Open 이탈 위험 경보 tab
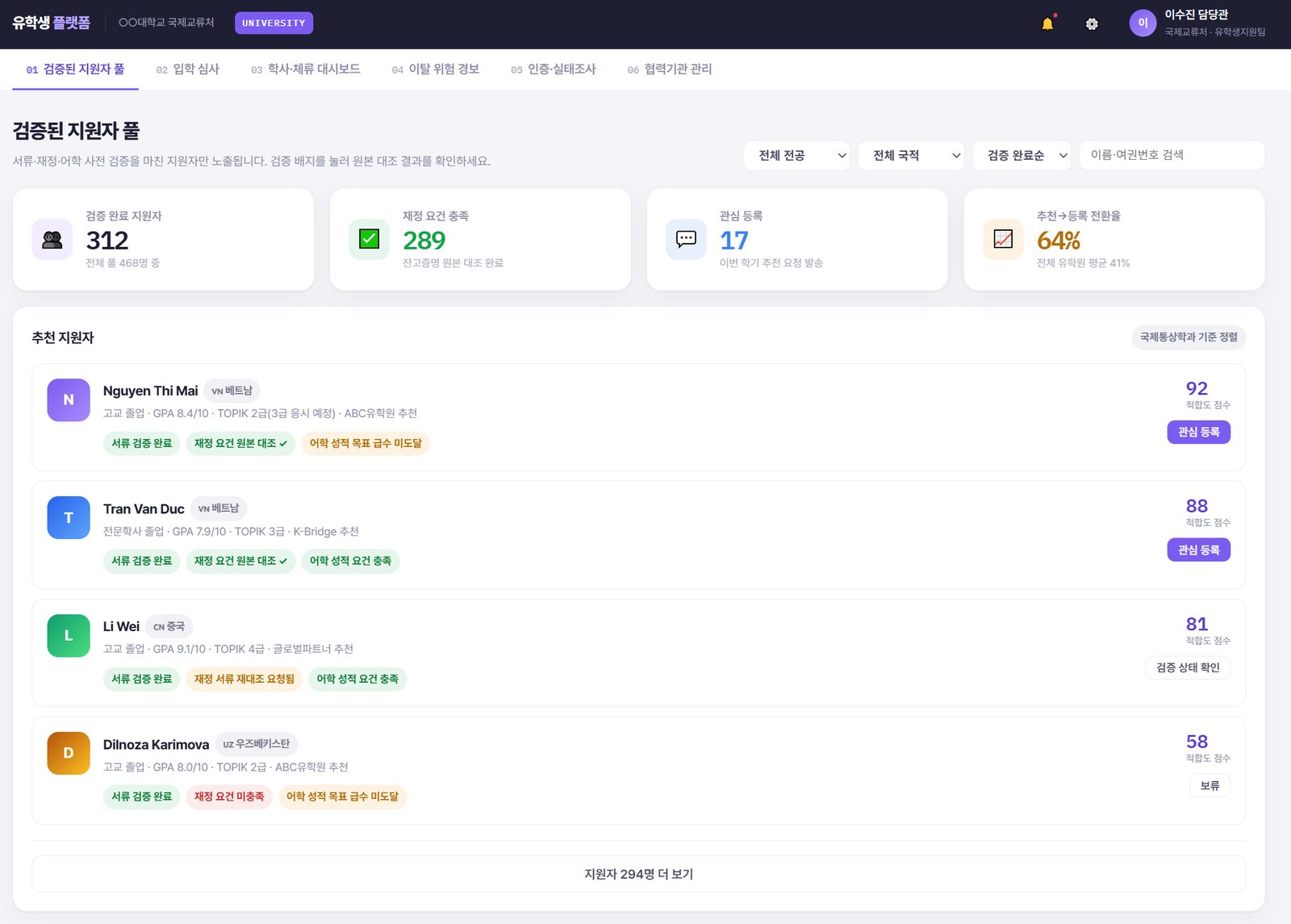 click(436, 69)
